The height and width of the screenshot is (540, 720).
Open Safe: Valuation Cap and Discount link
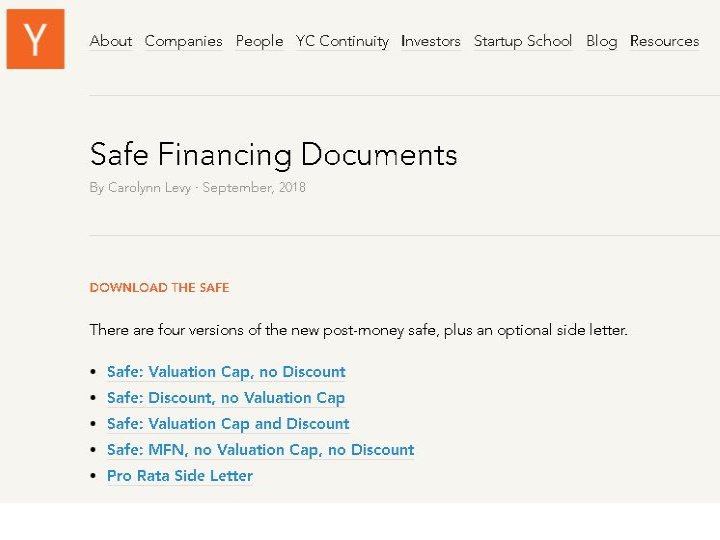[228, 424]
